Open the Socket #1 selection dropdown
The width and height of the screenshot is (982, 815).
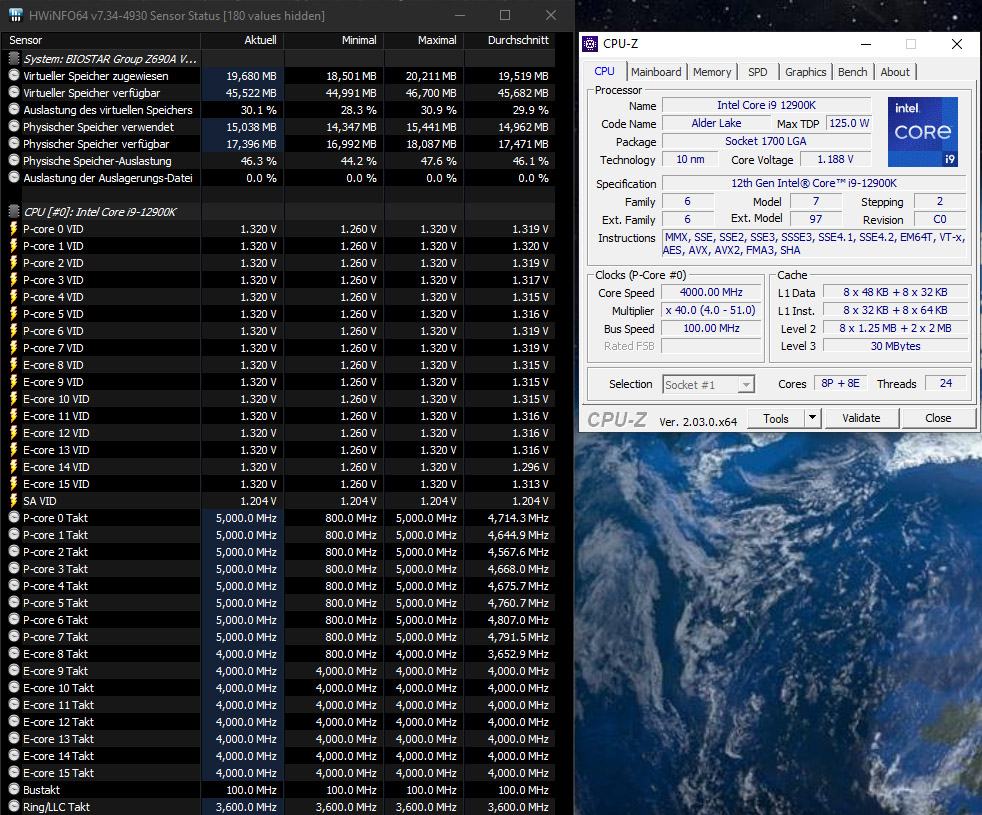(x=708, y=385)
